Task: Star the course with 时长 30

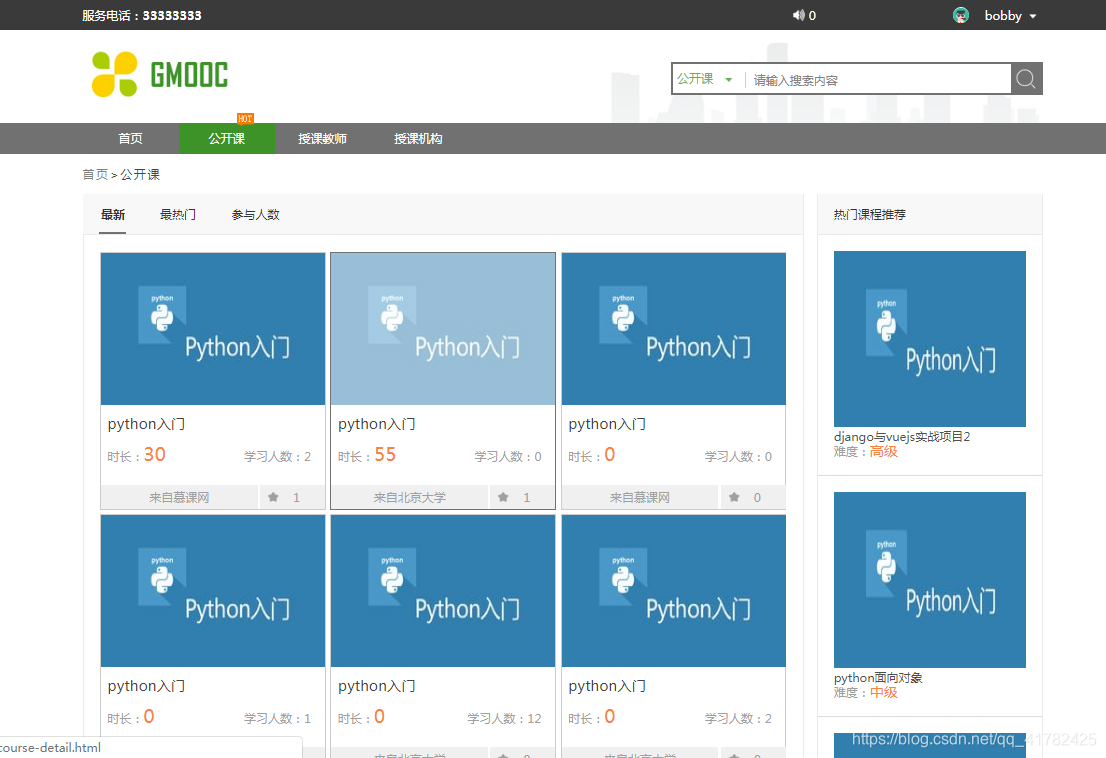Action: click(x=273, y=497)
